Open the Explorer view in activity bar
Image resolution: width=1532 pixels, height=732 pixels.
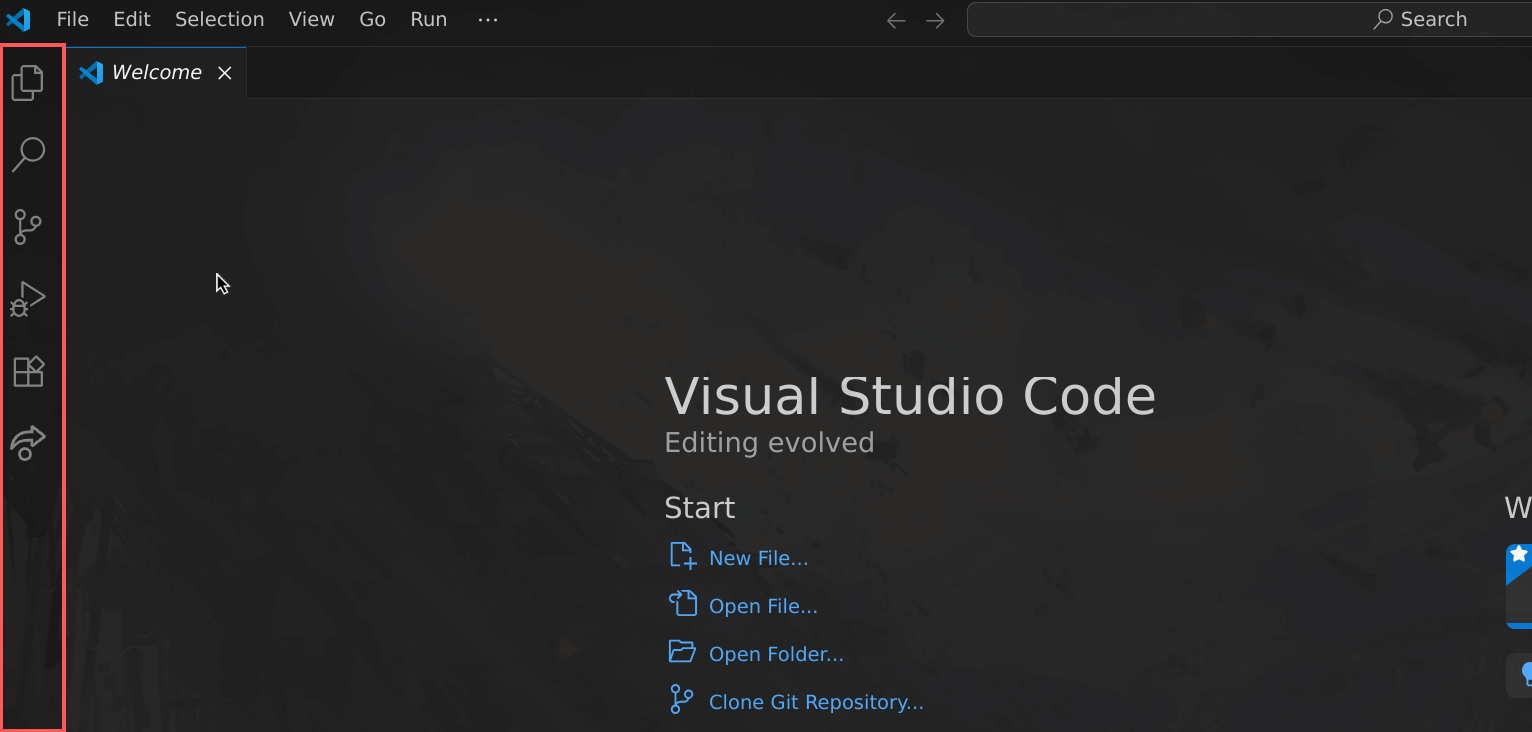[28, 82]
